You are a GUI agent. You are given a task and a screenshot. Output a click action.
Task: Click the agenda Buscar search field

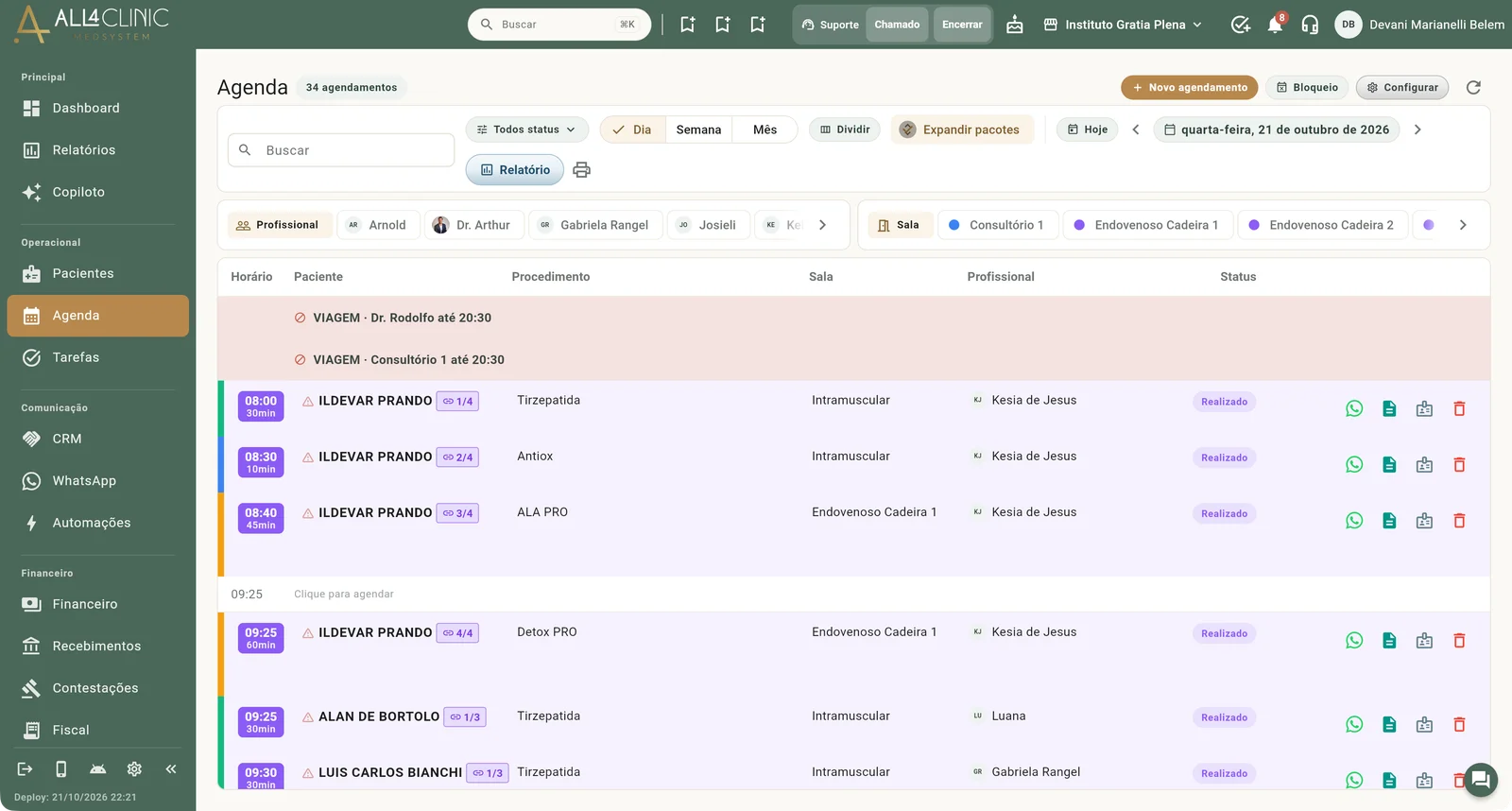[341, 150]
